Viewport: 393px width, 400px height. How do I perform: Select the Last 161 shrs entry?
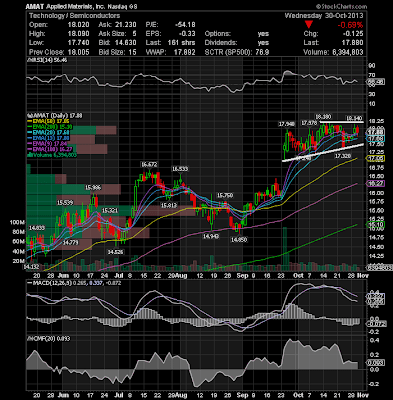tap(170, 43)
